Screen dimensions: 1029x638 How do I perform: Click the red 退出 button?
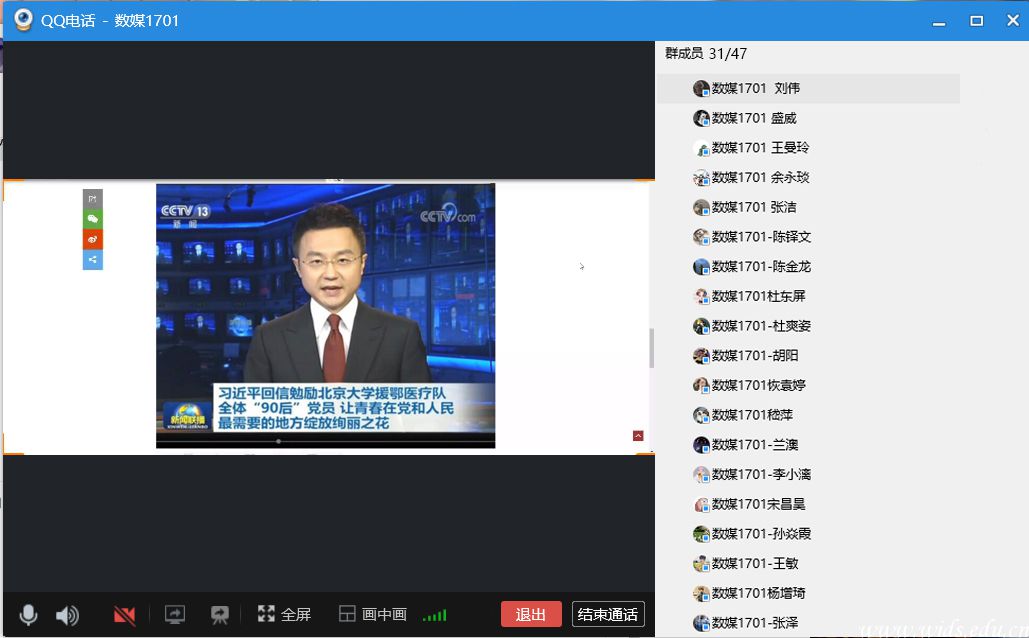[x=530, y=614]
